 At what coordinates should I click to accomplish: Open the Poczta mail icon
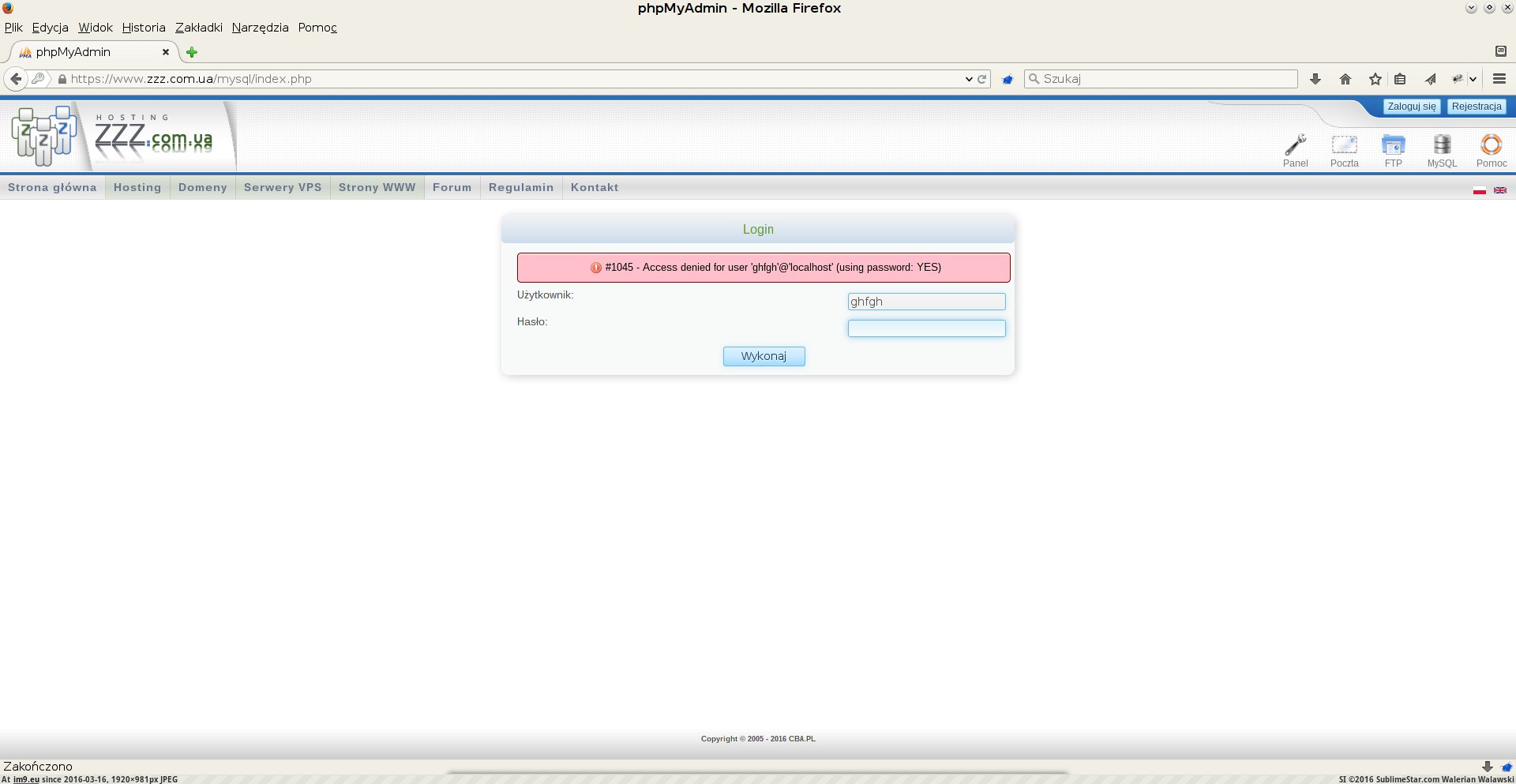click(x=1344, y=145)
